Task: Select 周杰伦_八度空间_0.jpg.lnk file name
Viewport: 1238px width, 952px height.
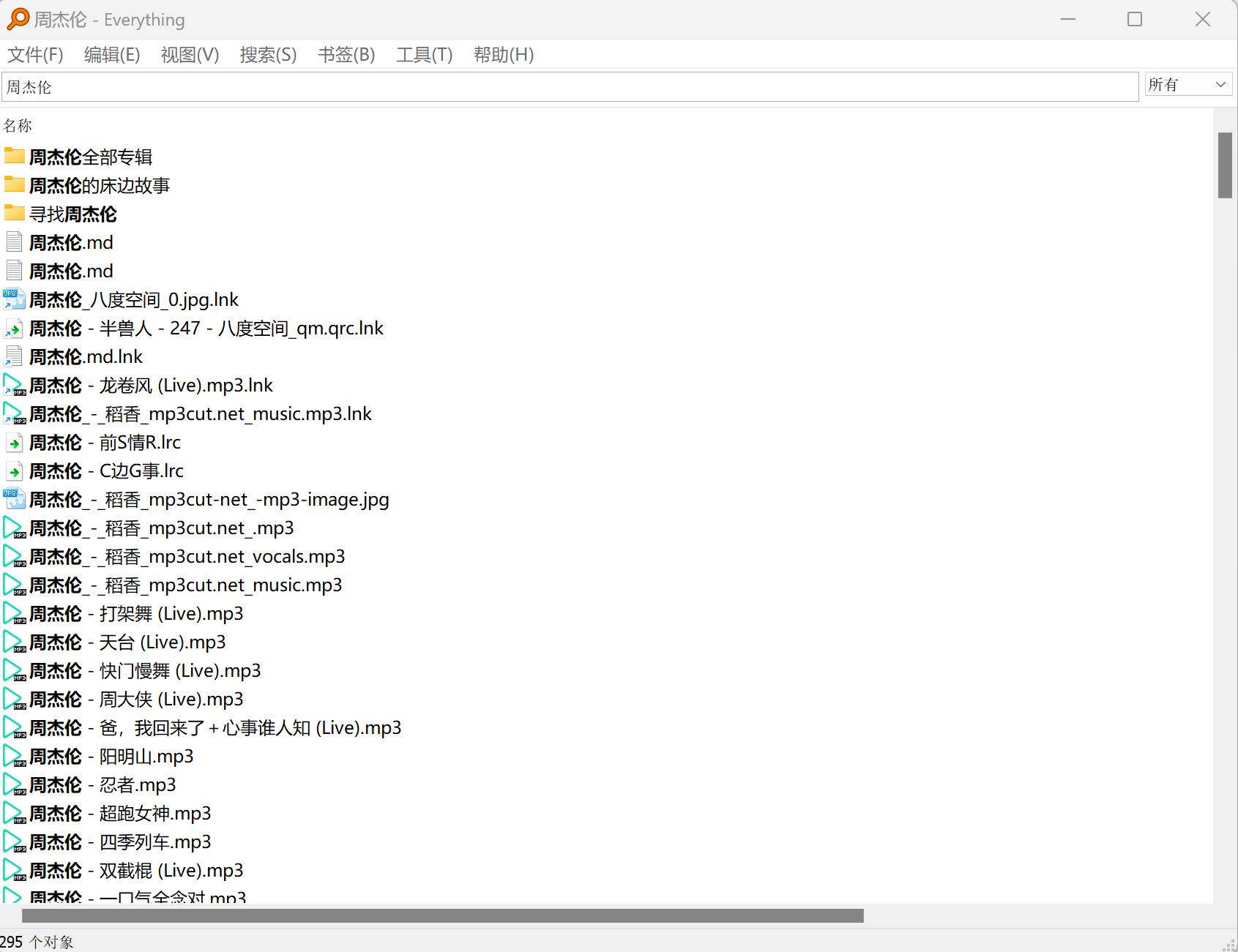Action: pyautogui.click(x=134, y=299)
